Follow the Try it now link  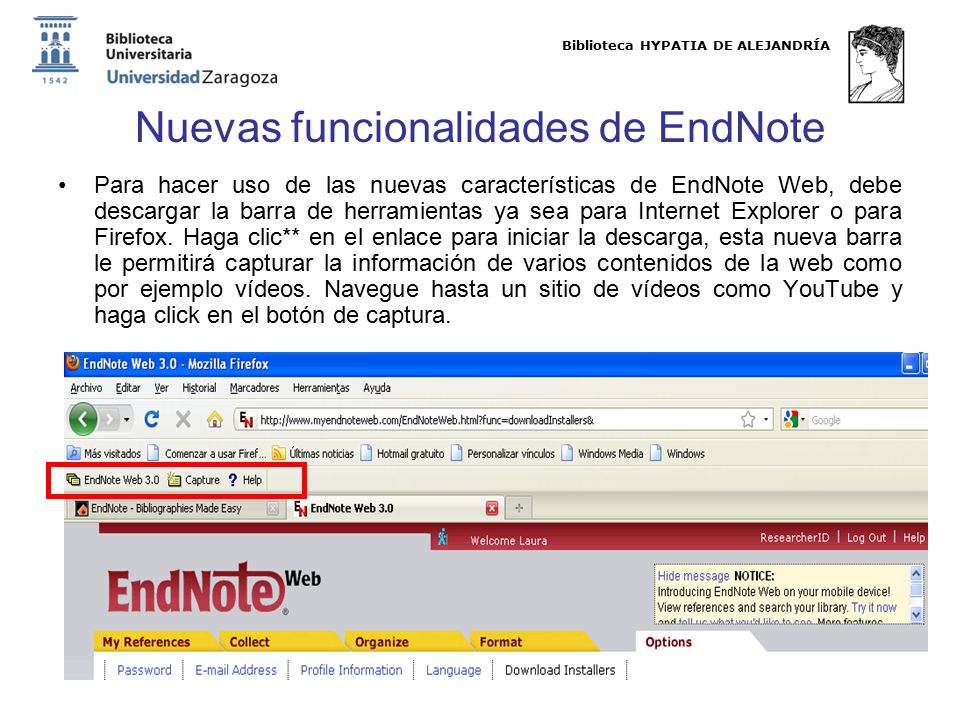point(874,607)
